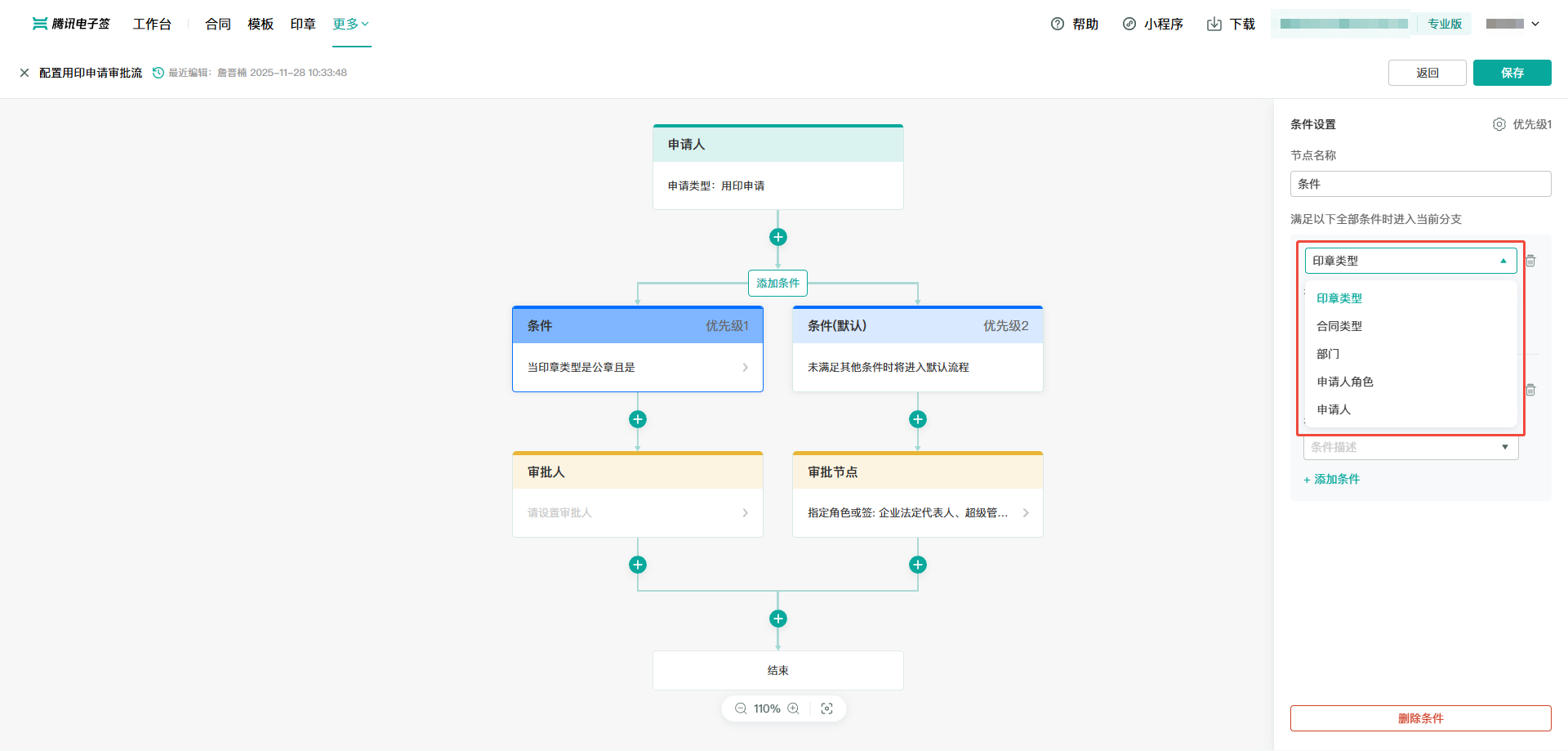Click the zoom out magnifier icon
Viewport: 1568px width, 751px height.
click(741, 709)
